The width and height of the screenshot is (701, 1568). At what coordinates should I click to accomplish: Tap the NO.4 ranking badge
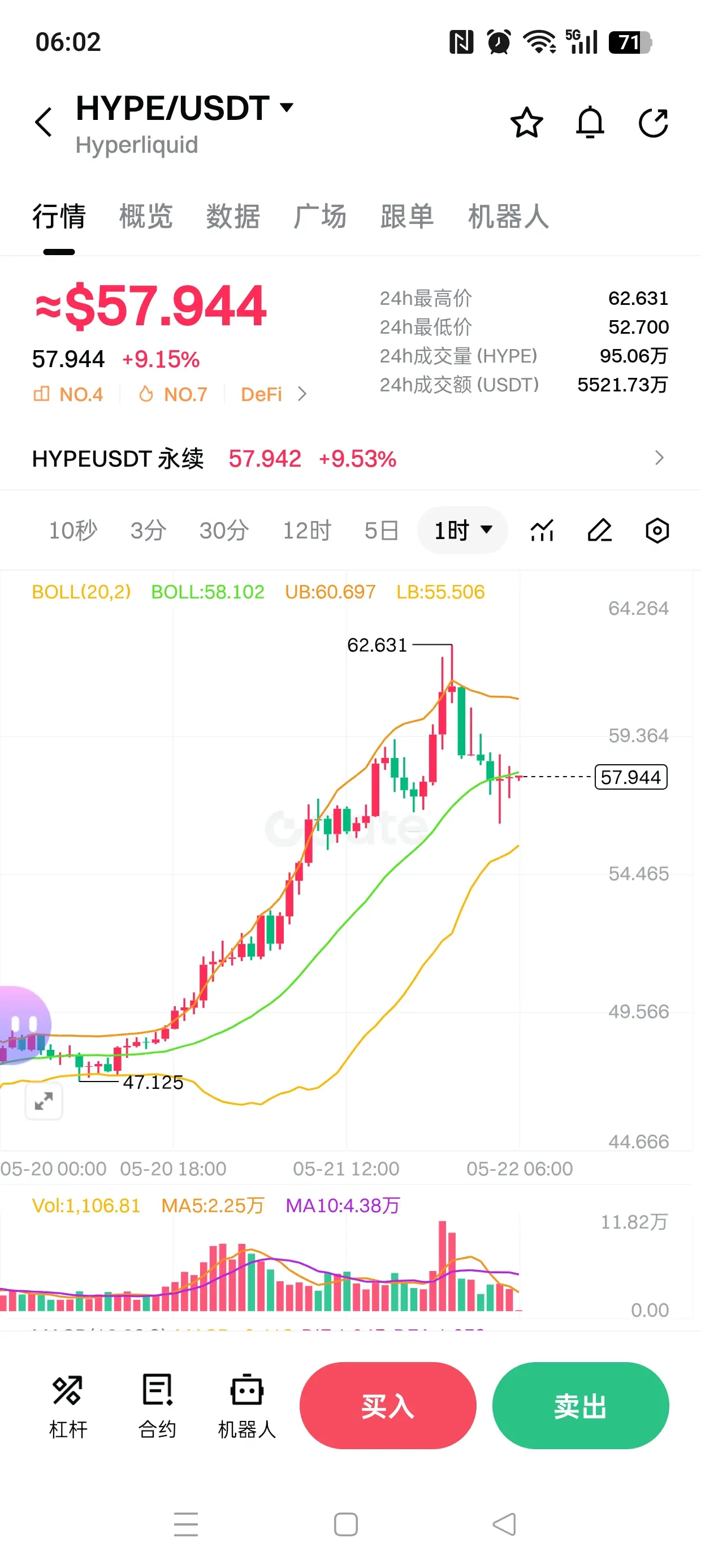coord(67,394)
